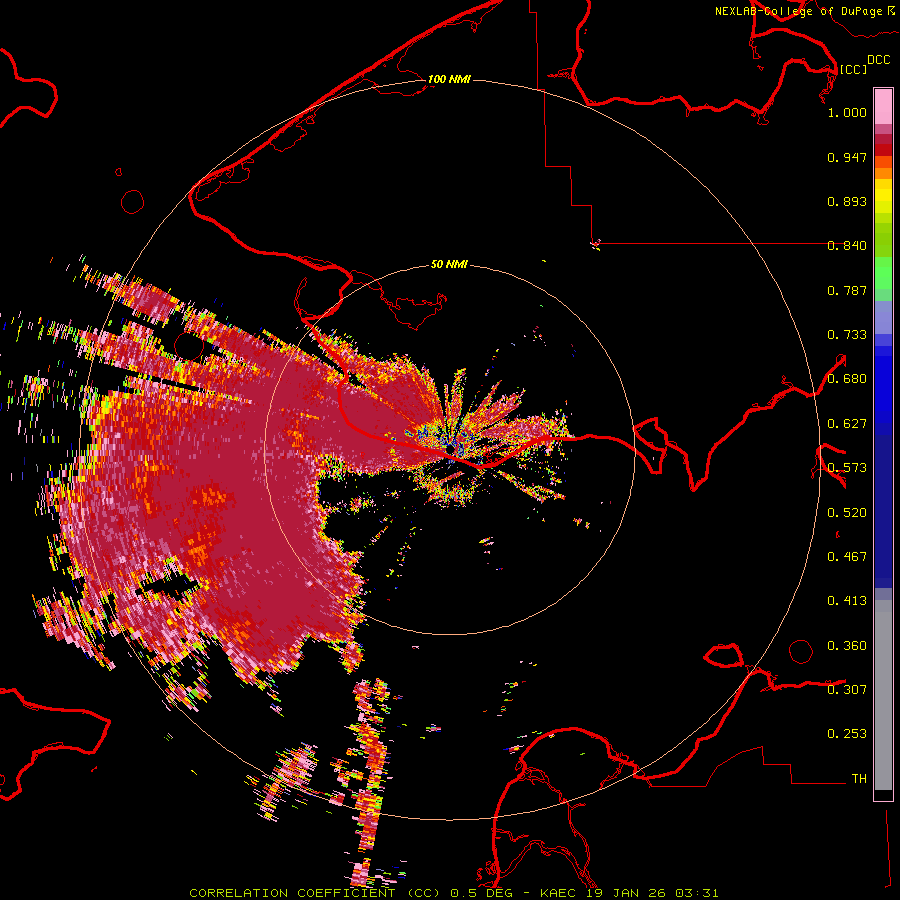Select the 100 NMI range ring label

449,79
